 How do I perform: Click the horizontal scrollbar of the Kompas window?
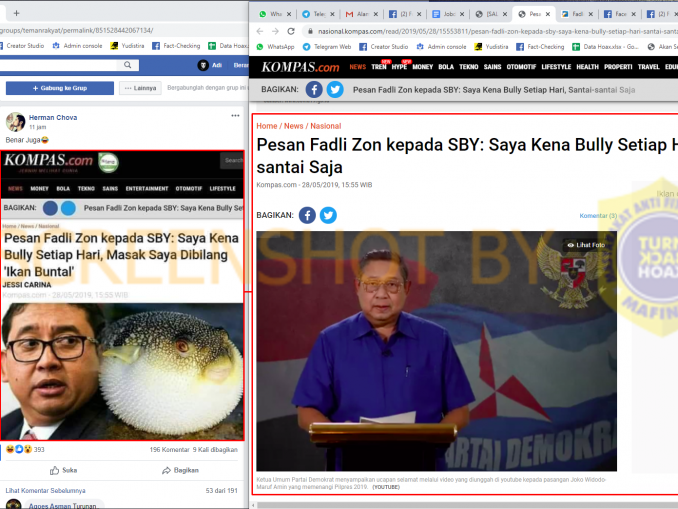tap(467, 505)
